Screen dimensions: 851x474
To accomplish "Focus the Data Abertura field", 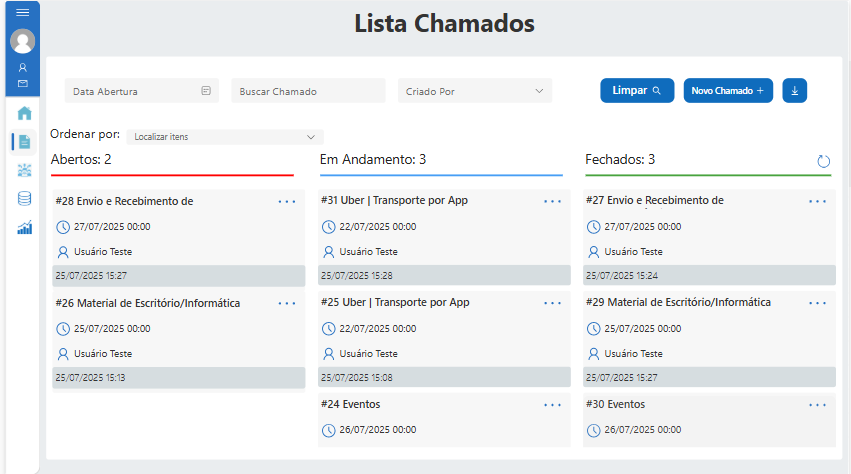I will pyautogui.click(x=142, y=91).
